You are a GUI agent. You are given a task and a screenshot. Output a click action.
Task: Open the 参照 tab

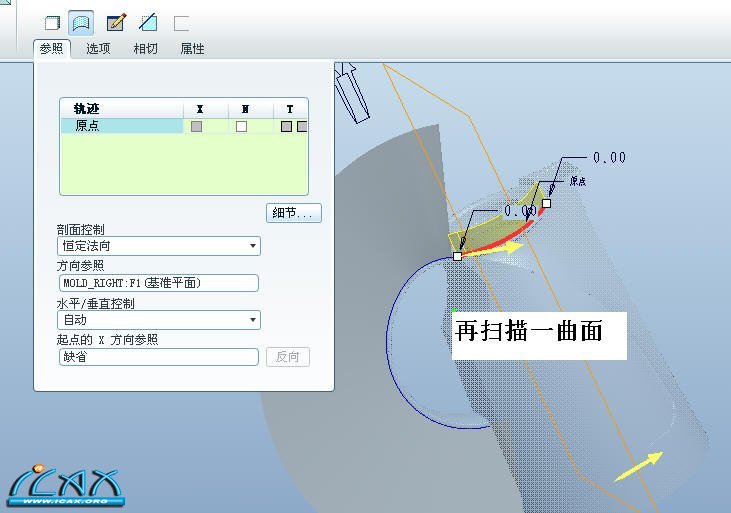[51, 49]
